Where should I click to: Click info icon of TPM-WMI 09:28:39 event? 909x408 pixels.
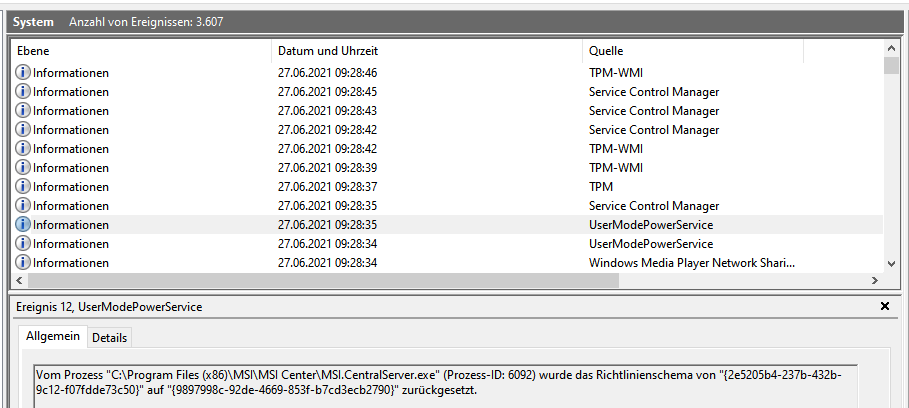pyautogui.click(x=23, y=167)
